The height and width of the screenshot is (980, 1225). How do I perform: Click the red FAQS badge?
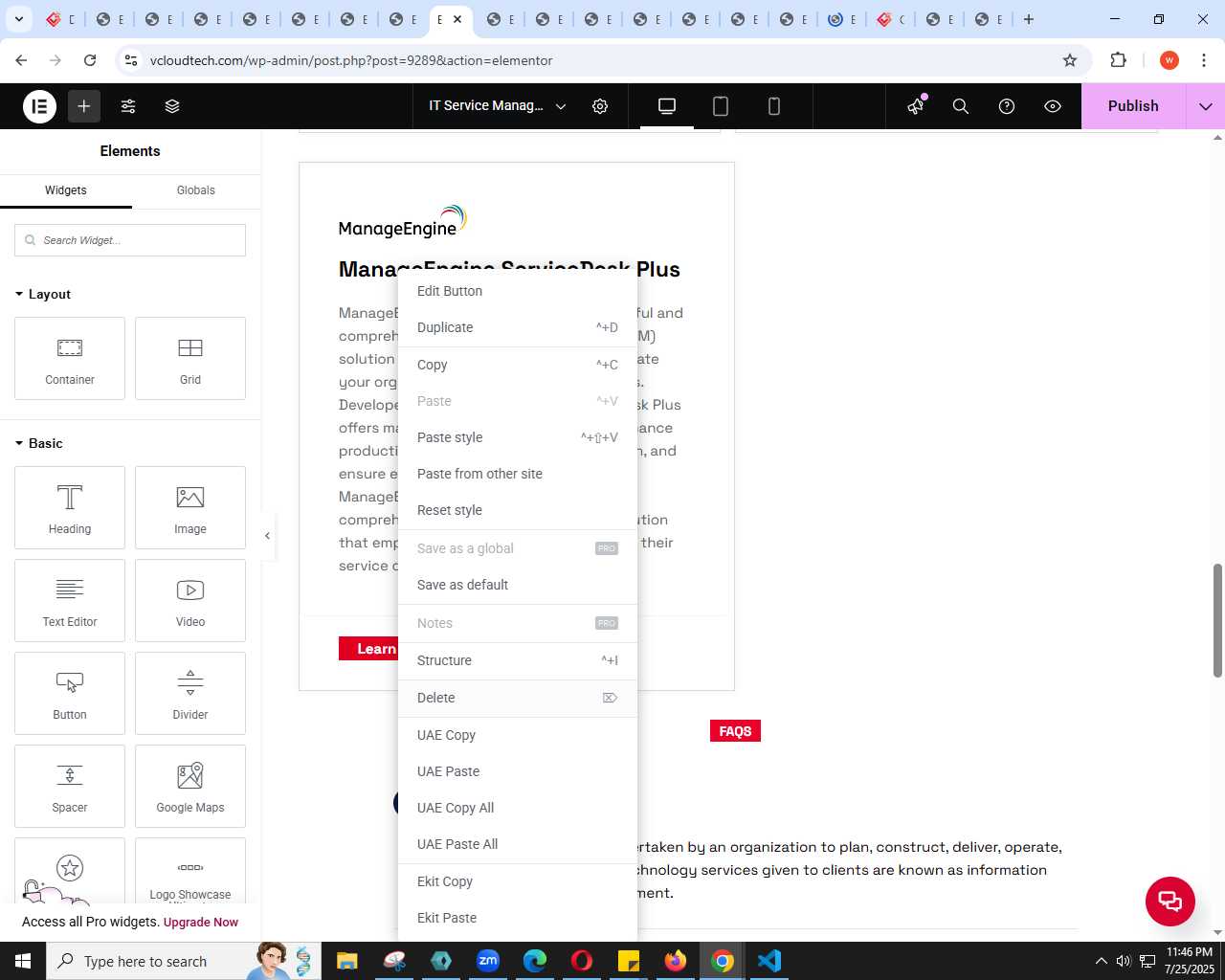coord(735,731)
